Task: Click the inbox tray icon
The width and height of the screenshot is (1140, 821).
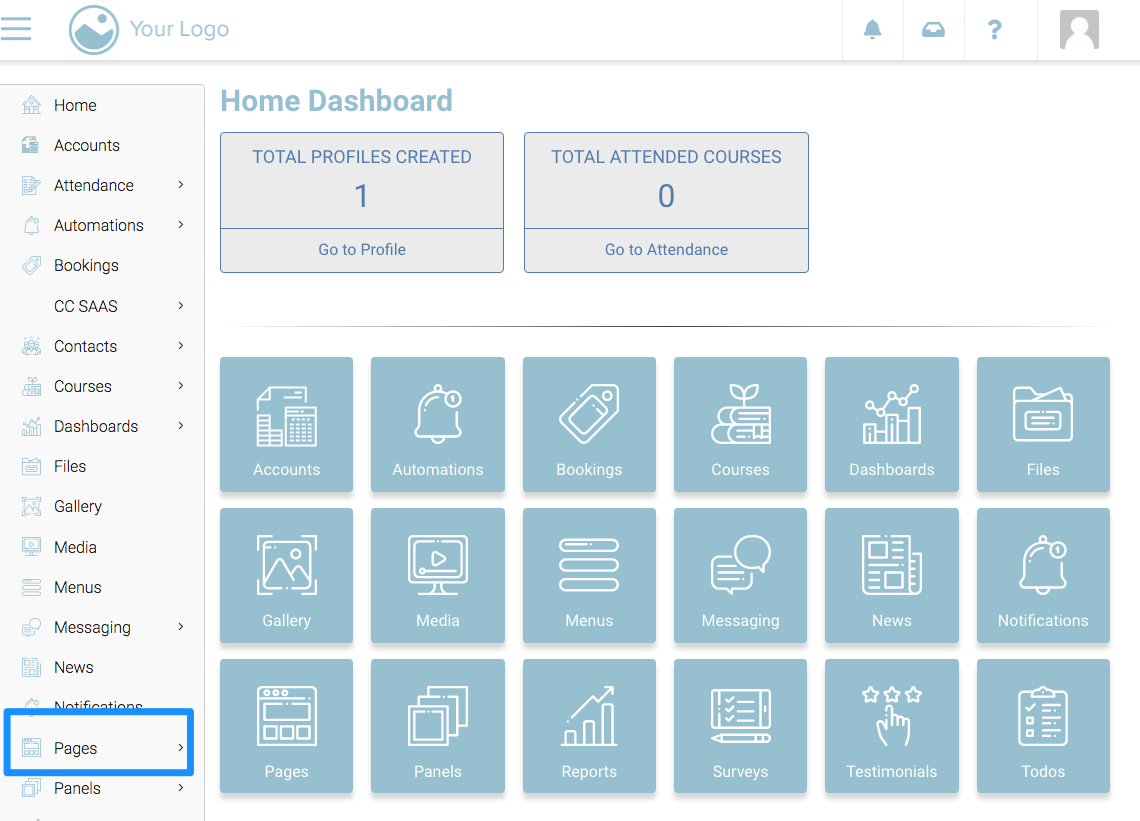Action: pos(933,30)
